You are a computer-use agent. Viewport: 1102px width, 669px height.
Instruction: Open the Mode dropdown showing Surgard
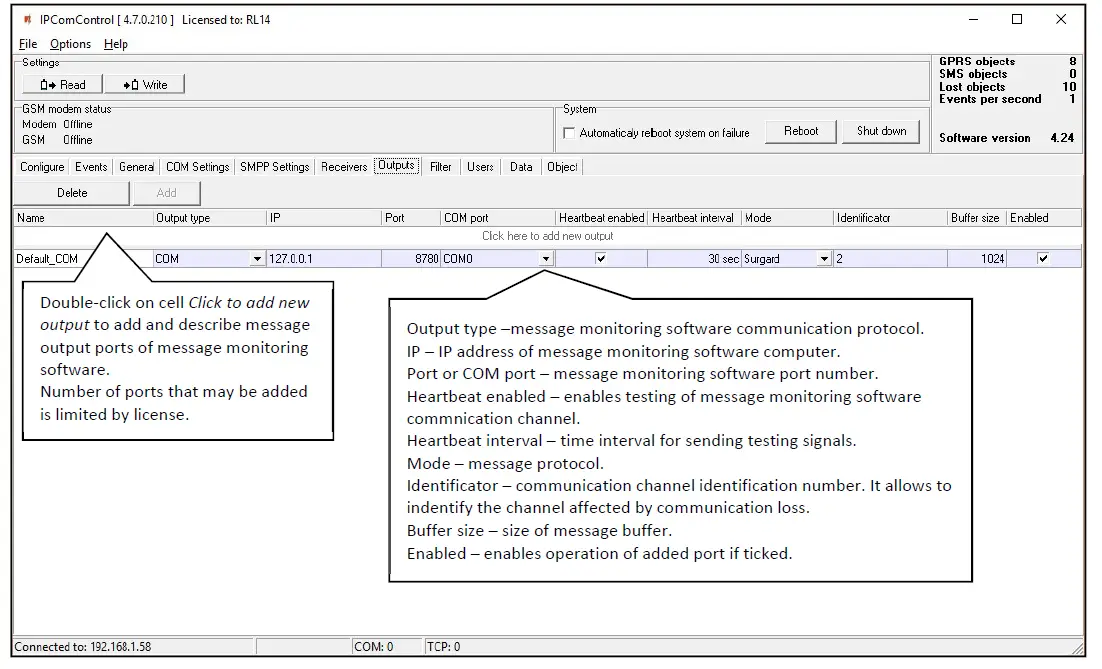tap(825, 258)
